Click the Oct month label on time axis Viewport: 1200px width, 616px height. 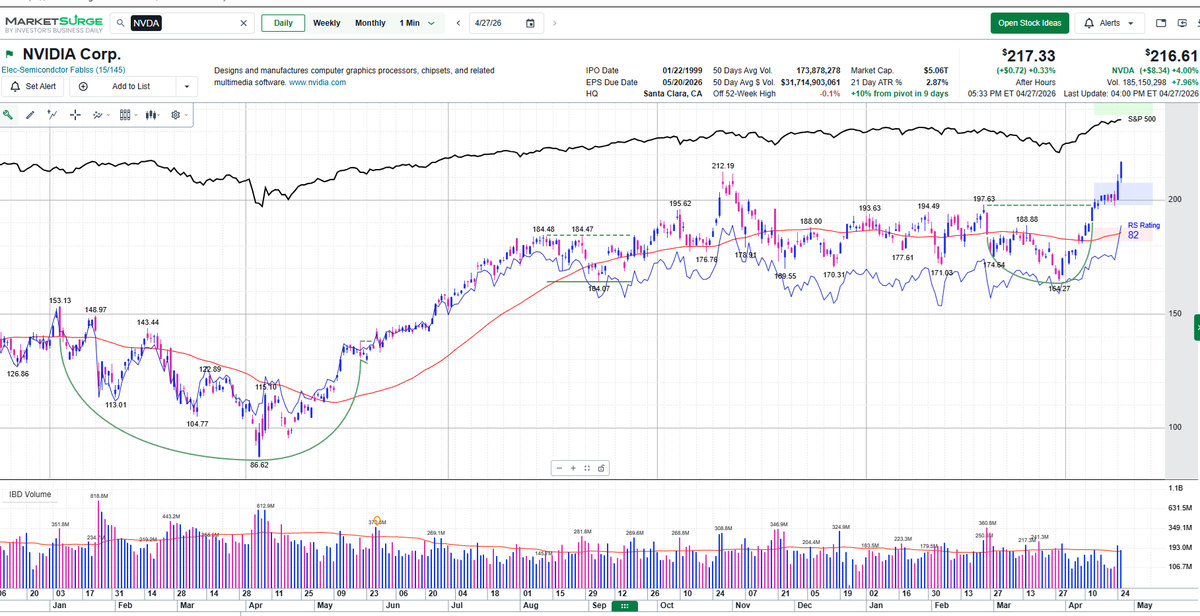point(666,605)
